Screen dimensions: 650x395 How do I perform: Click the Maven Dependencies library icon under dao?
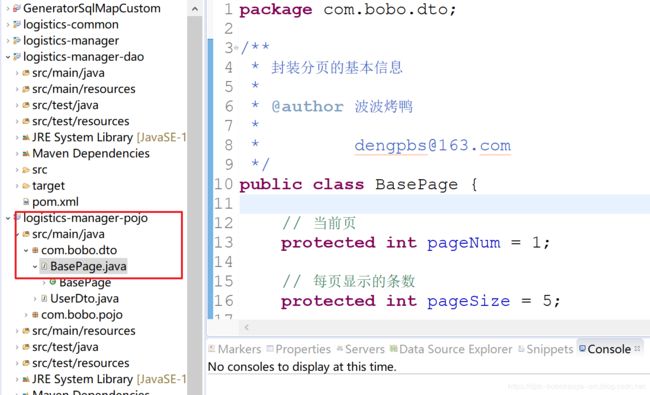point(26,154)
